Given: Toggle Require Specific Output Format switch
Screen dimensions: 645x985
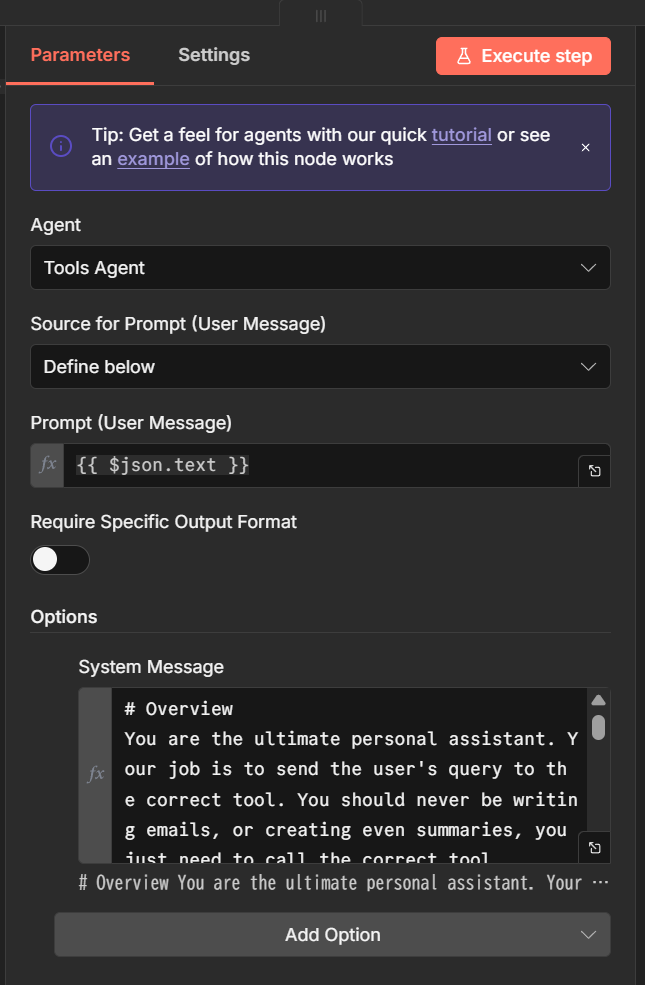Looking at the screenshot, I should (60, 560).
